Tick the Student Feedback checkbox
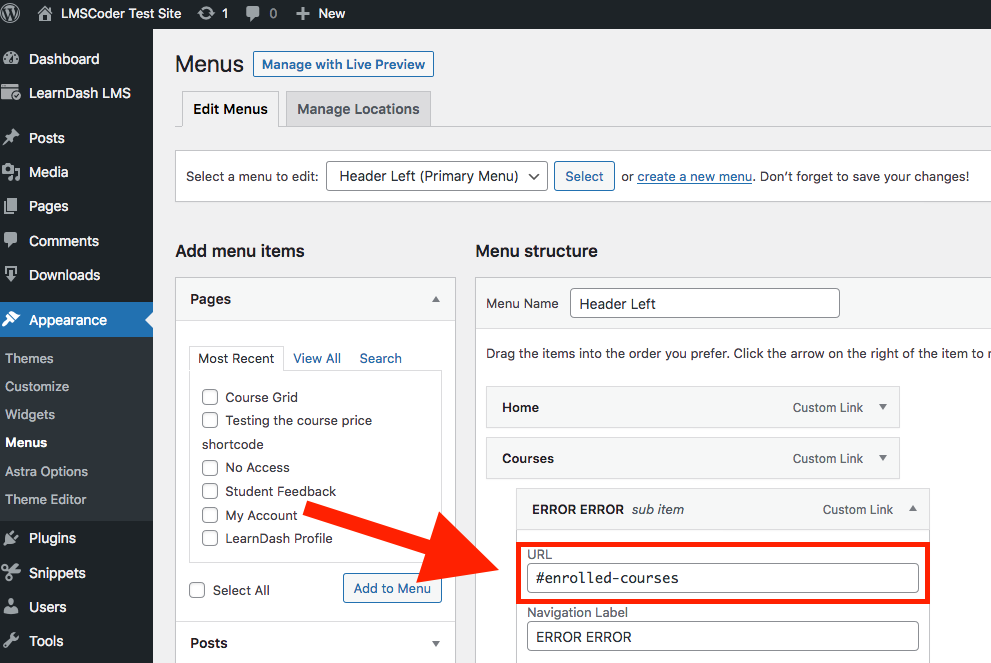 point(210,491)
